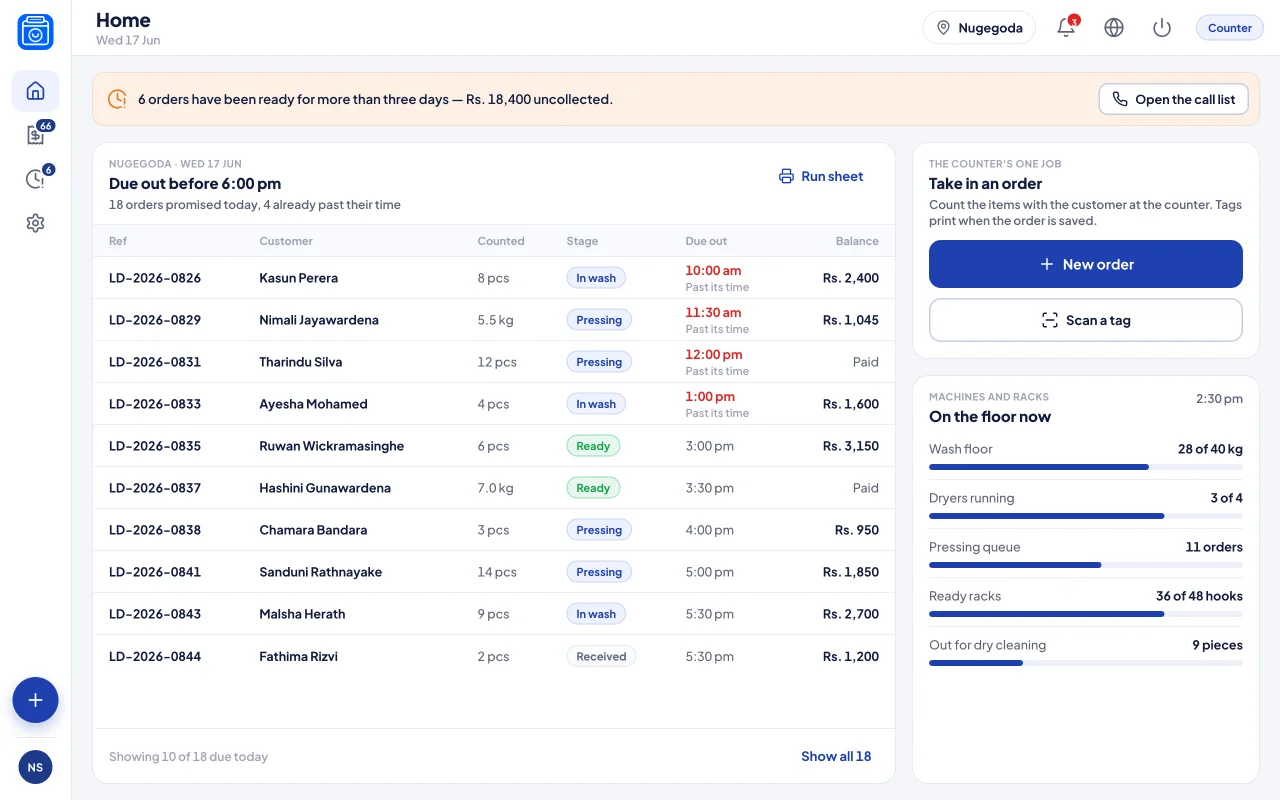Open the NS user avatar

(35, 767)
